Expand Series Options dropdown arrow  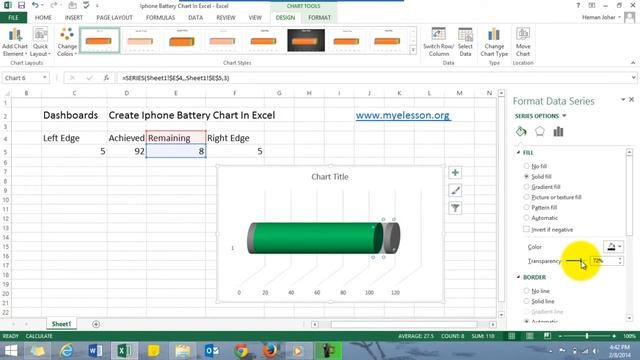tap(564, 116)
